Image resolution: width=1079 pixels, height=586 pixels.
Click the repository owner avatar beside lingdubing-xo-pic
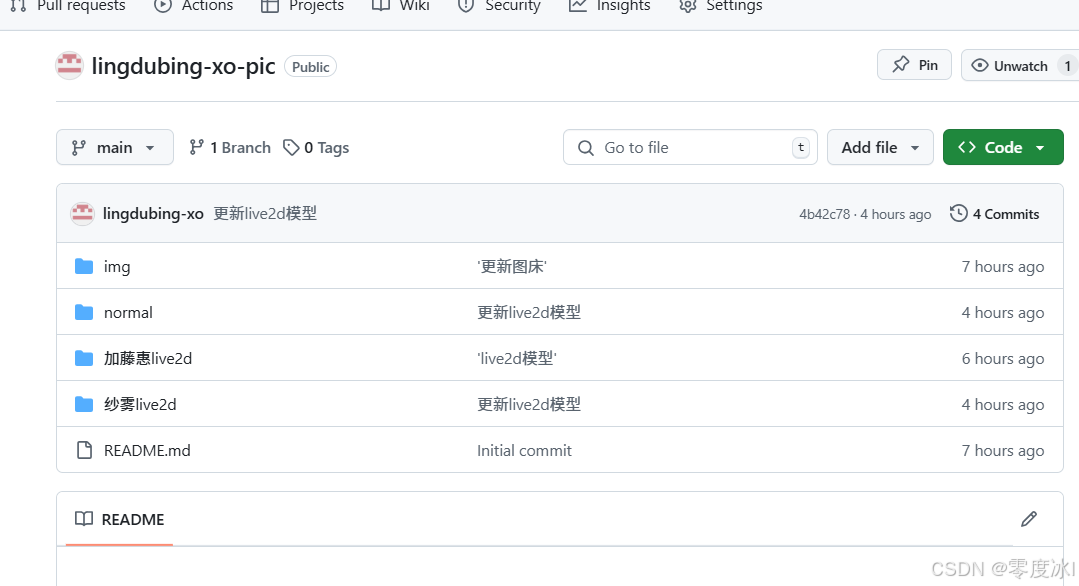70,66
